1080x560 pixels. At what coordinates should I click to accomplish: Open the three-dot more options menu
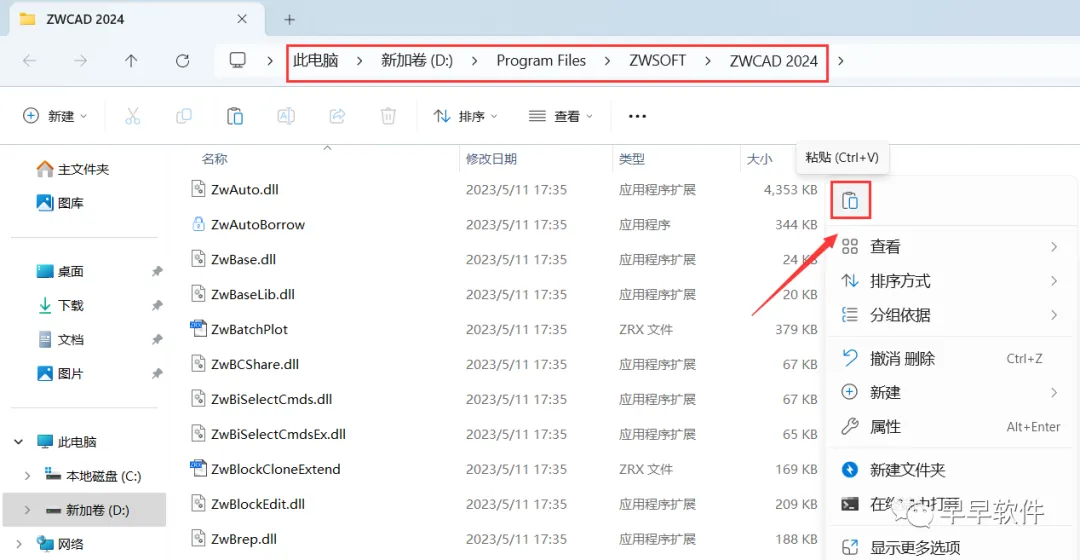637,116
